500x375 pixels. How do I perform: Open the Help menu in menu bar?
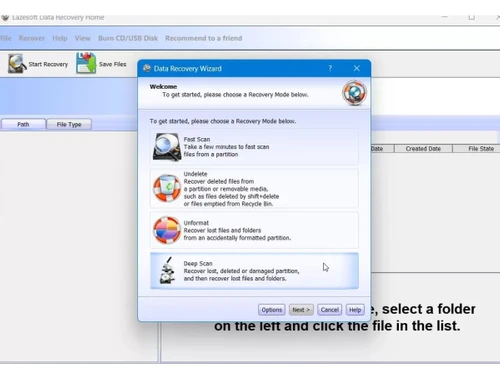click(x=60, y=38)
